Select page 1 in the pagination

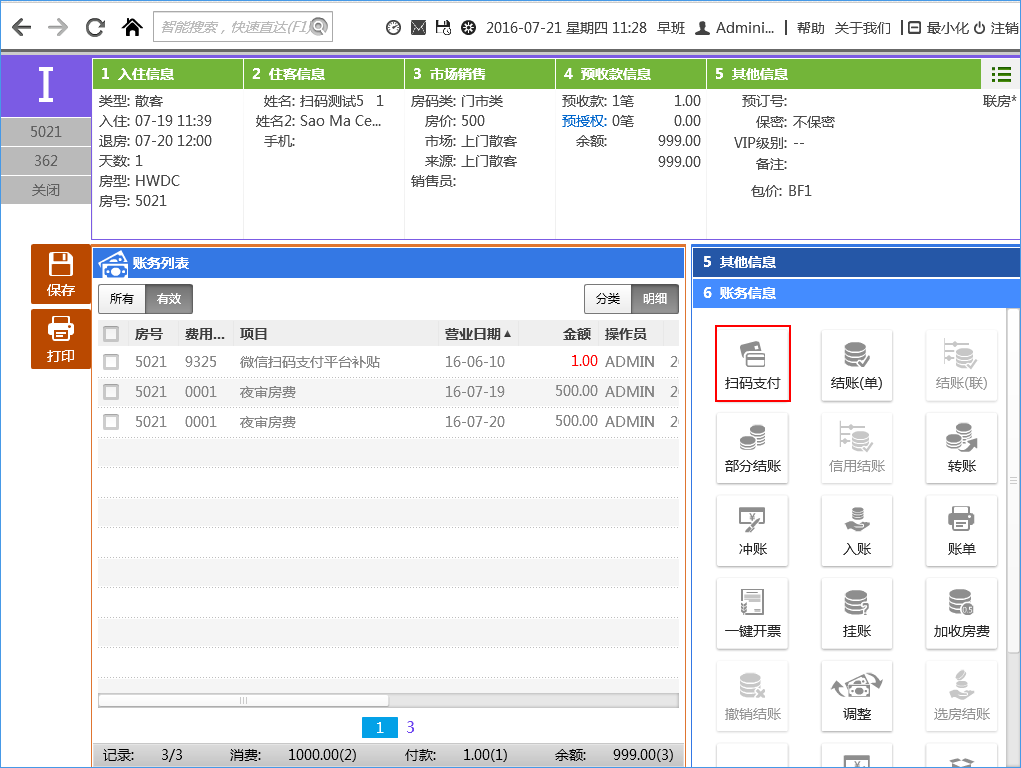[380, 728]
